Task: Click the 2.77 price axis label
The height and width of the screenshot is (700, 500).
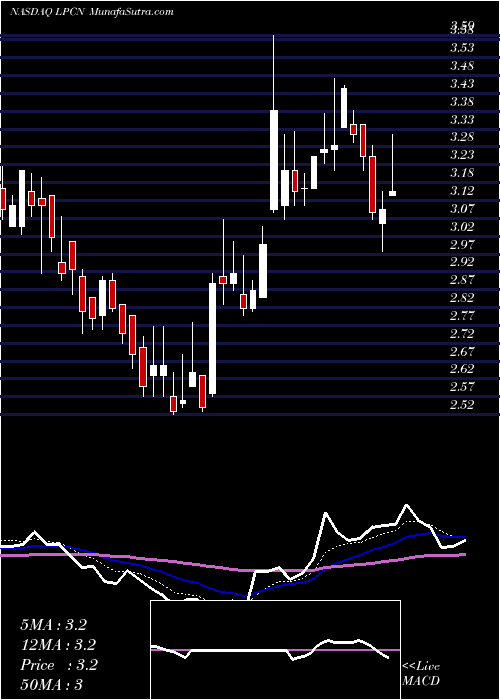Action: tap(462, 315)
